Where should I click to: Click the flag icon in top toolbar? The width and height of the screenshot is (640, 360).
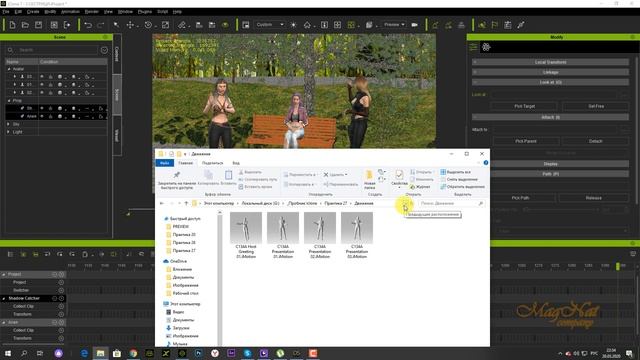(495, 25)
